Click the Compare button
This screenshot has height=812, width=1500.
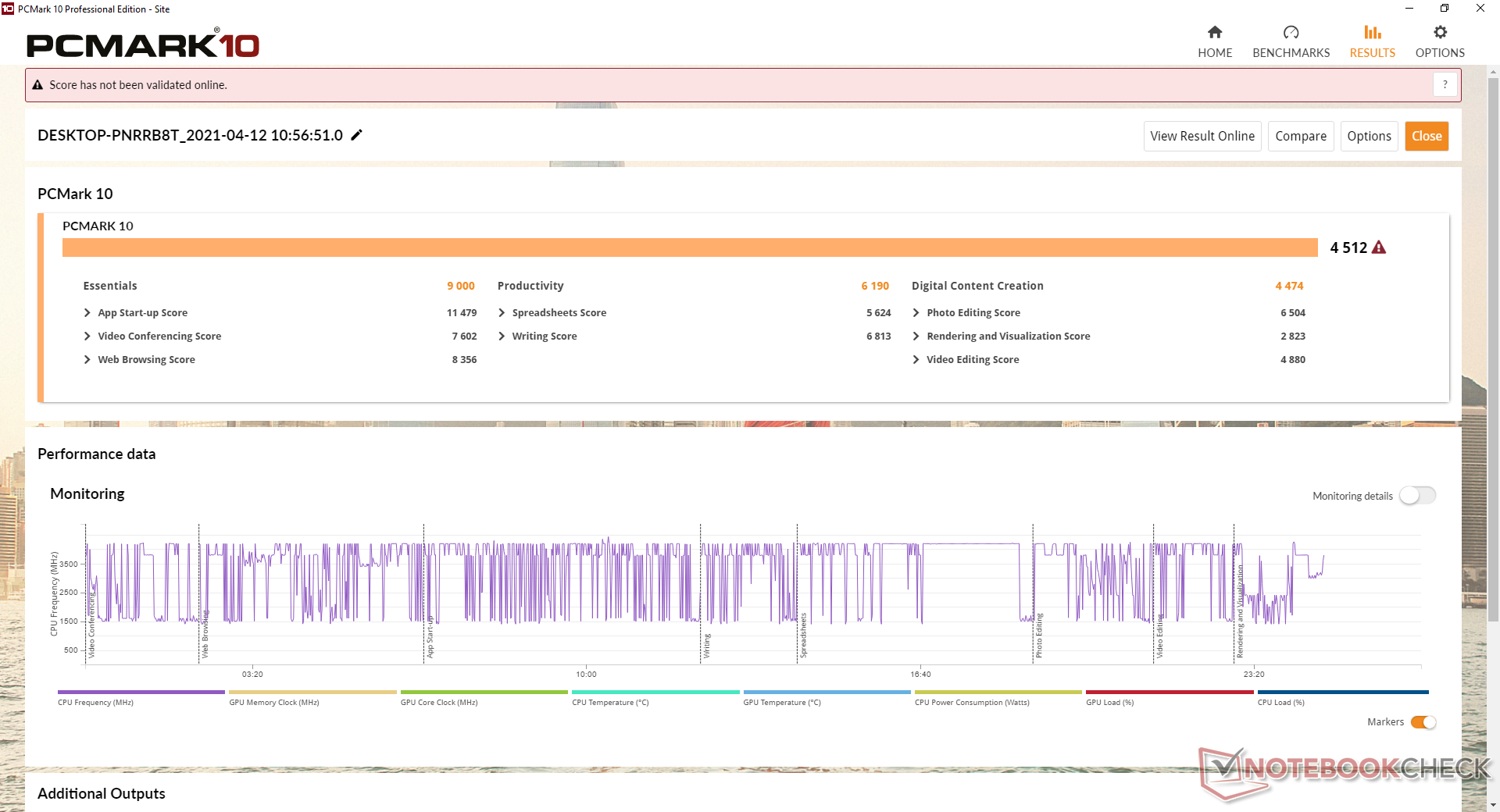1301,136
